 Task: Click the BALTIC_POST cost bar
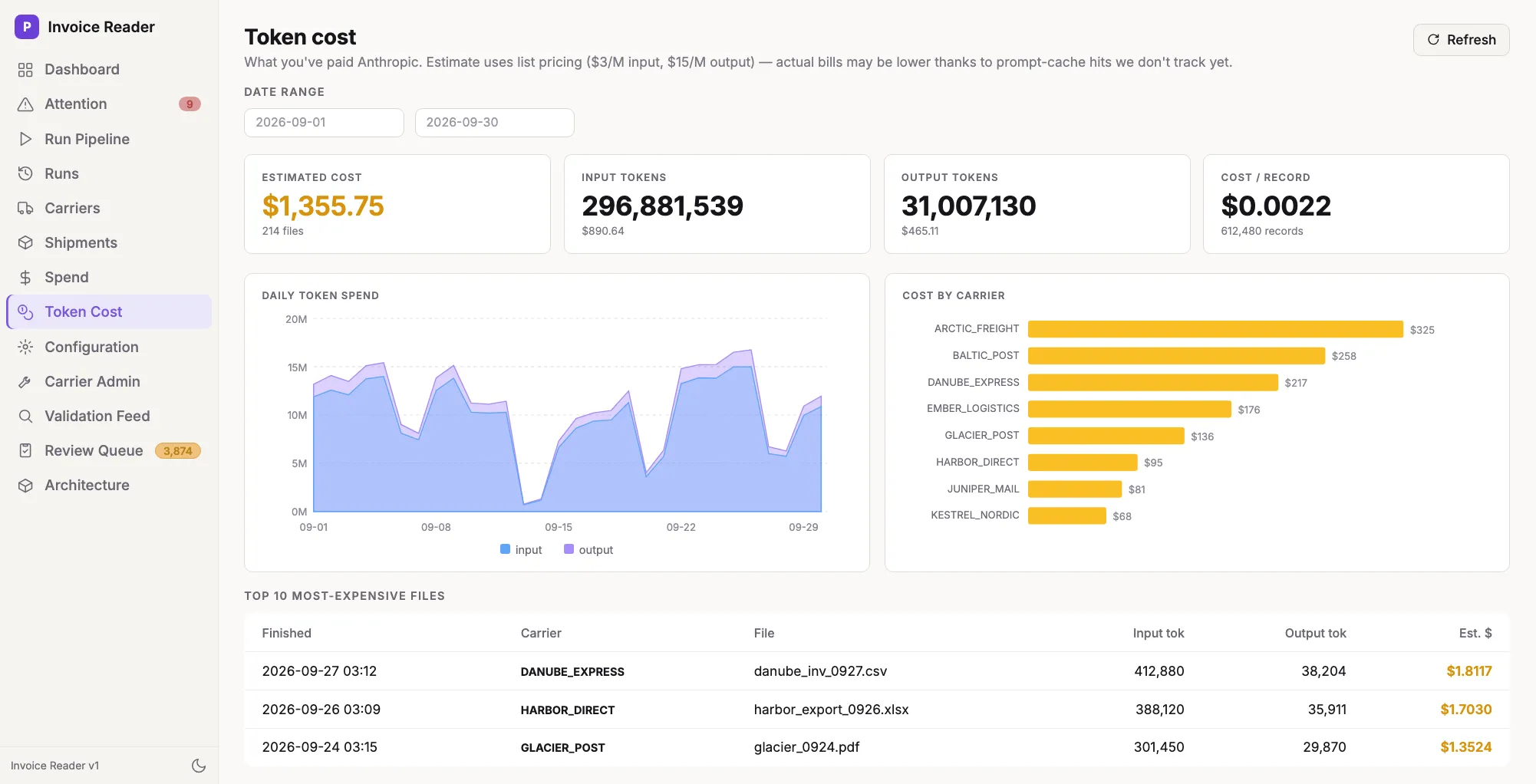pyautogui.click(x=1176, y=356)
